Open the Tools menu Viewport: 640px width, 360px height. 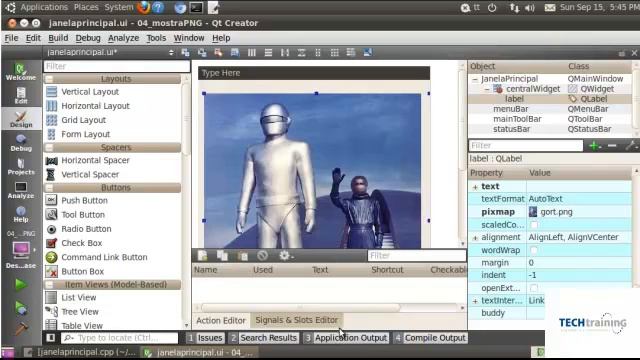(156, 38)
